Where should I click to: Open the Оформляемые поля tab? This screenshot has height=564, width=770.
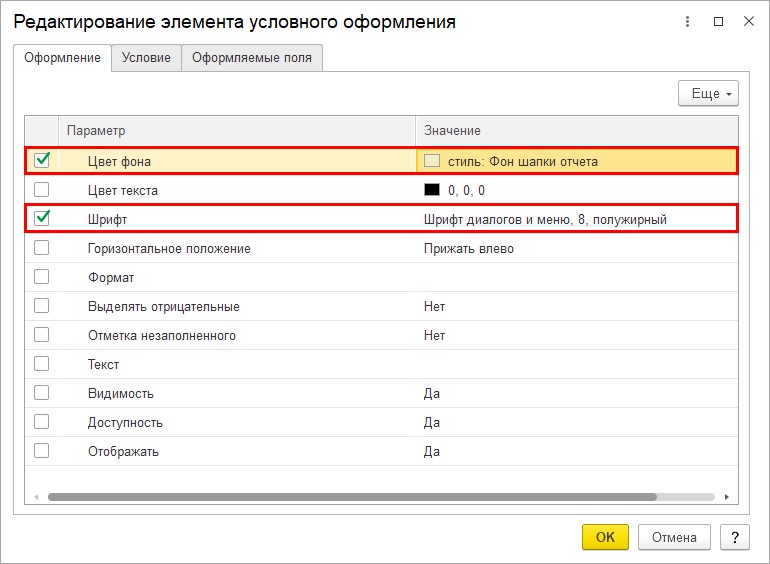point(252,58)
